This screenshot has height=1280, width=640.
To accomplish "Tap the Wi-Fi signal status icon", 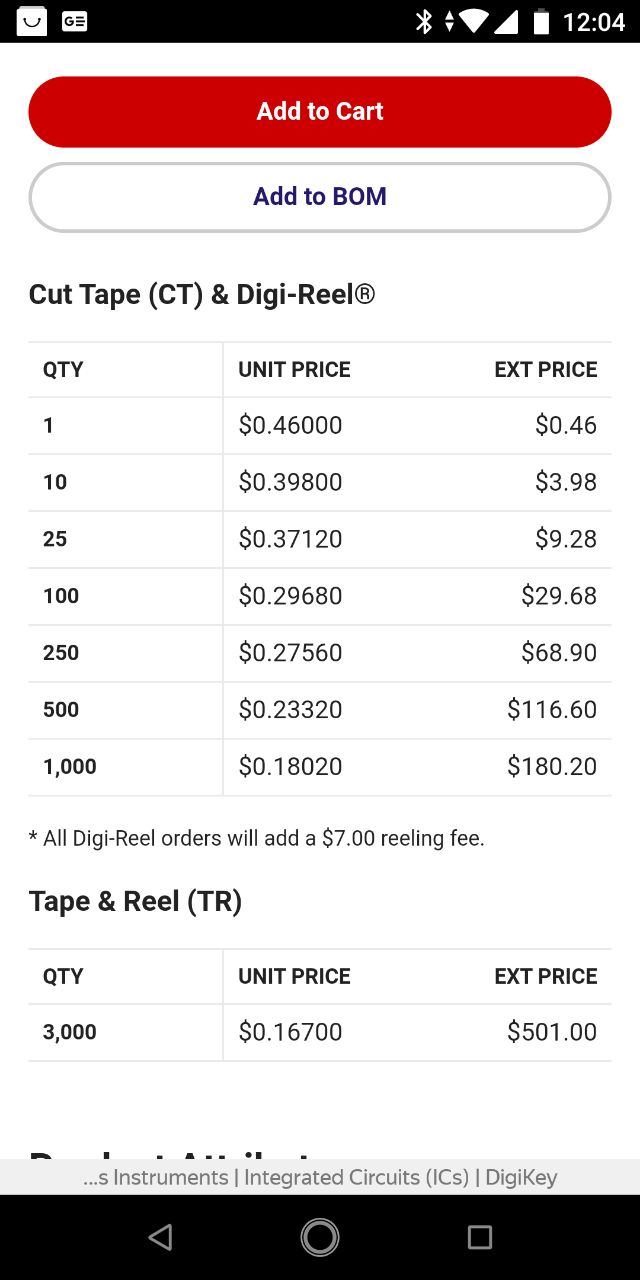I will click(x=474, y=21).
